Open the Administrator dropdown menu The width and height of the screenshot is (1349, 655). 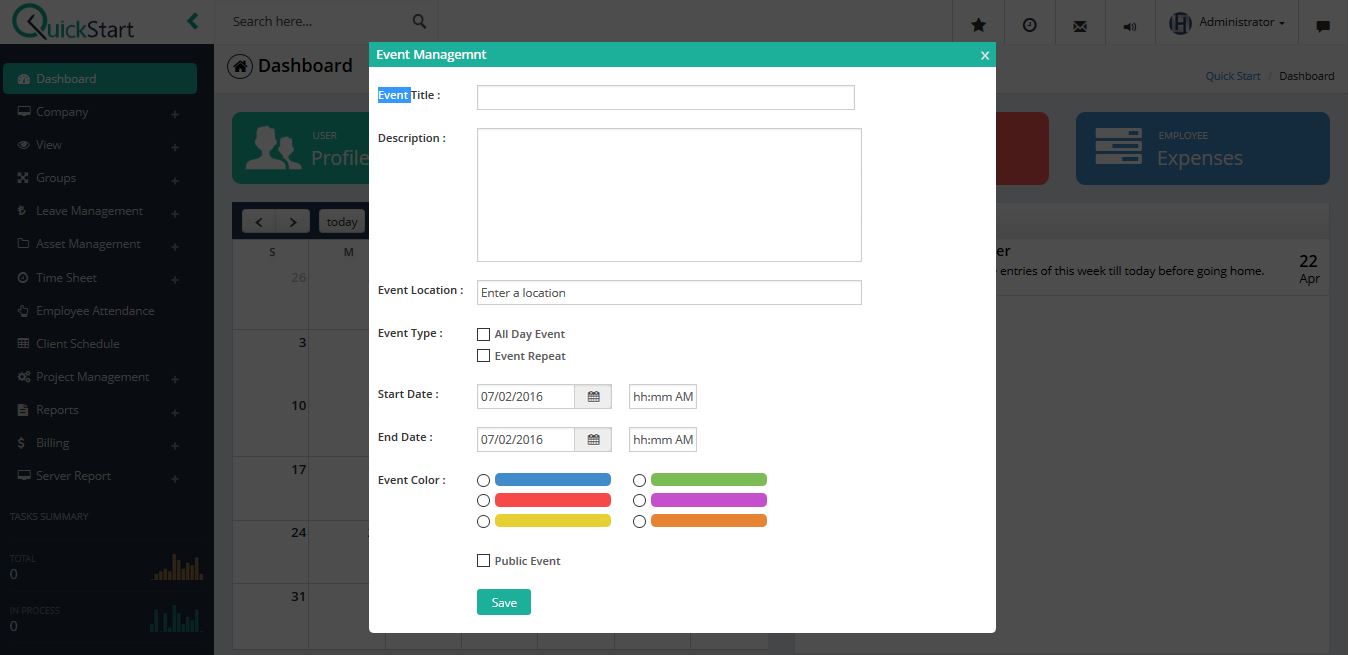(x=1227, y=21)
